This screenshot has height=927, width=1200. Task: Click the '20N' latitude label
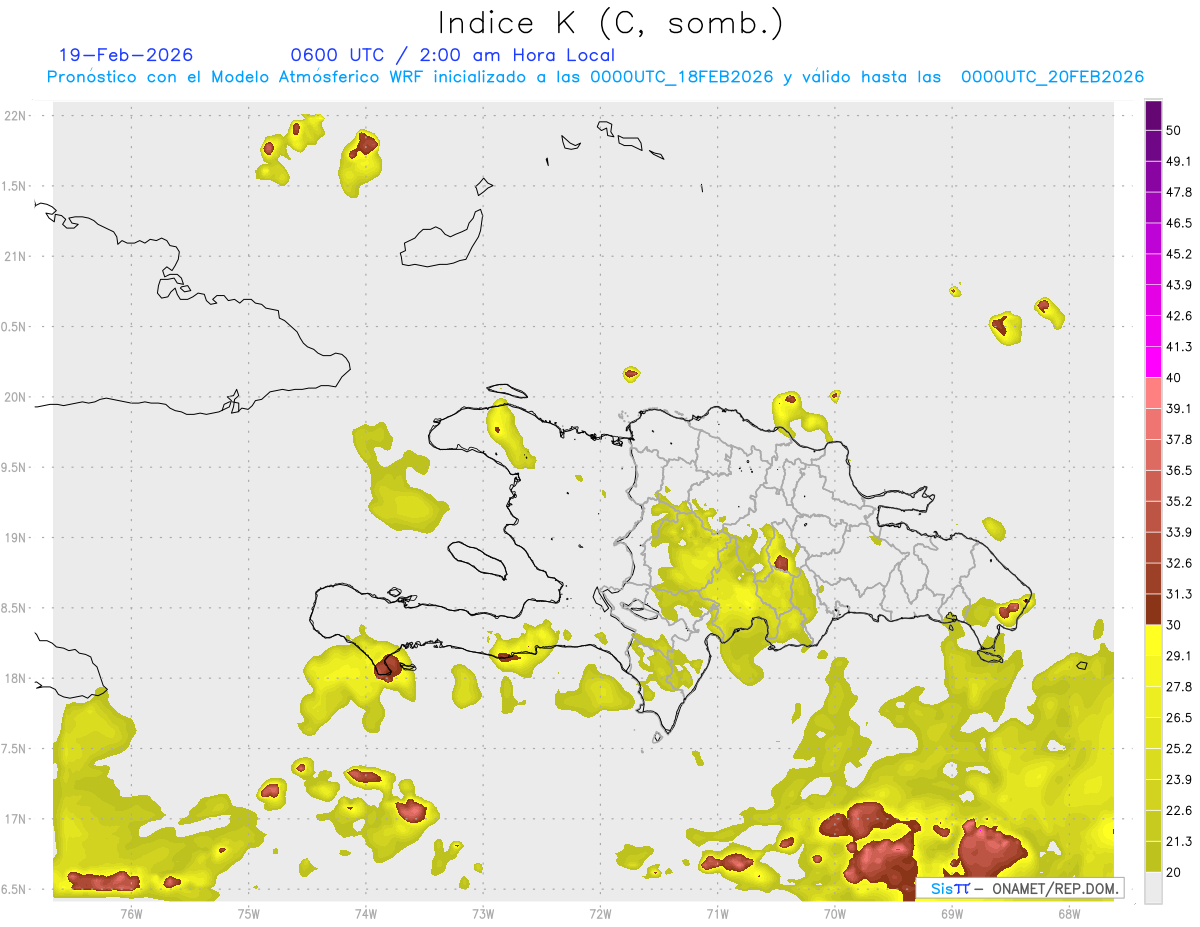click(15, 397)
